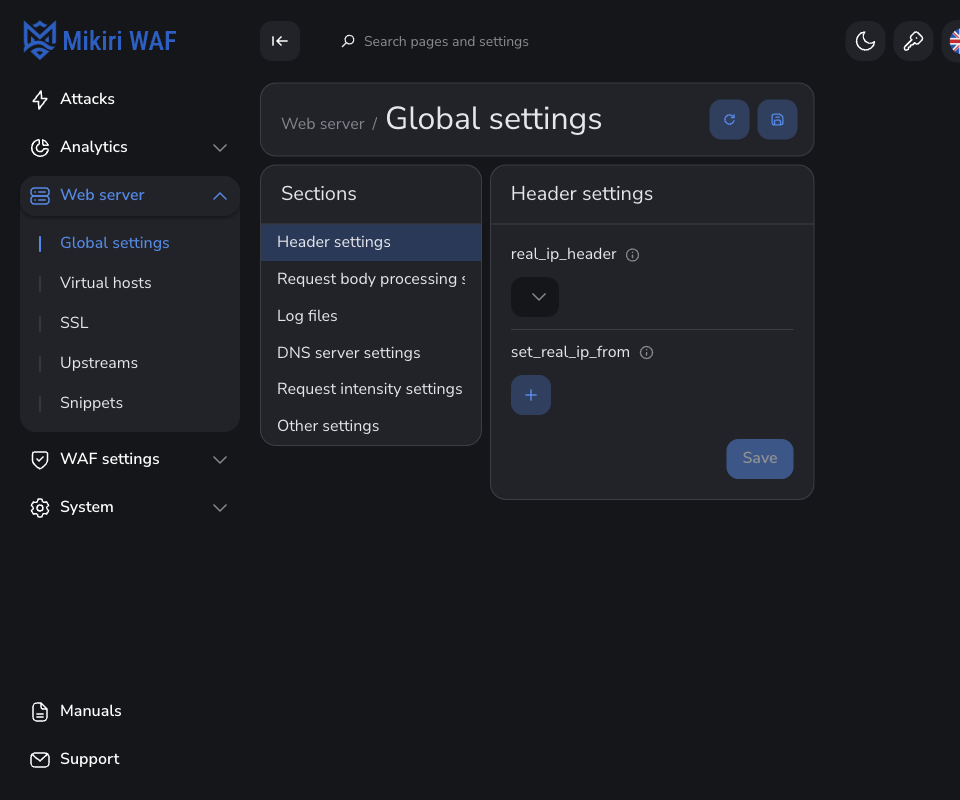This screenshot has height=800, width=960.
Task: Click the Support envelope icon
Action: pyautogui.click(x=40, y=760)
